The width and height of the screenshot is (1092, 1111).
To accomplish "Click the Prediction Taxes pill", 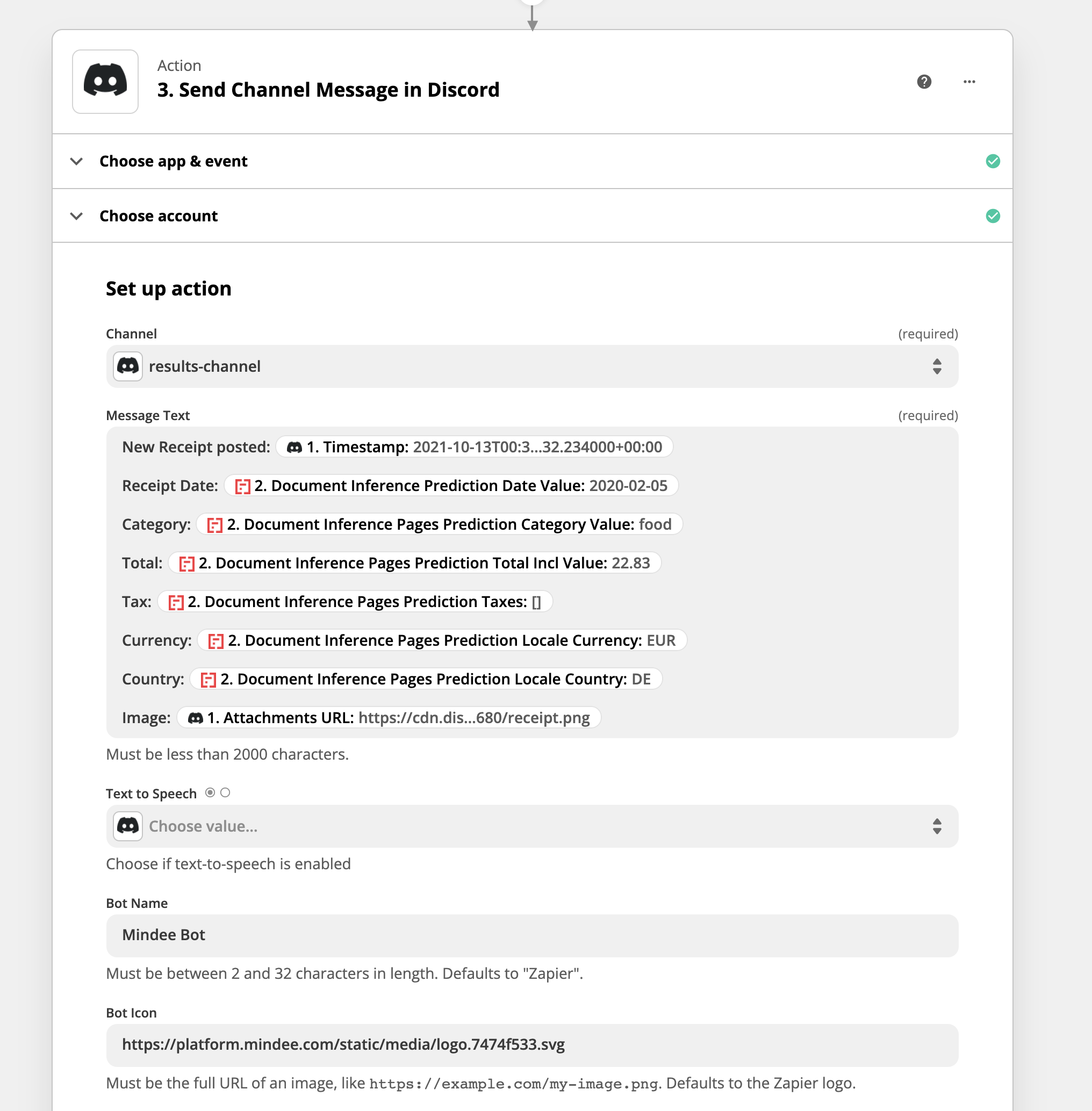I will (355, 601).
